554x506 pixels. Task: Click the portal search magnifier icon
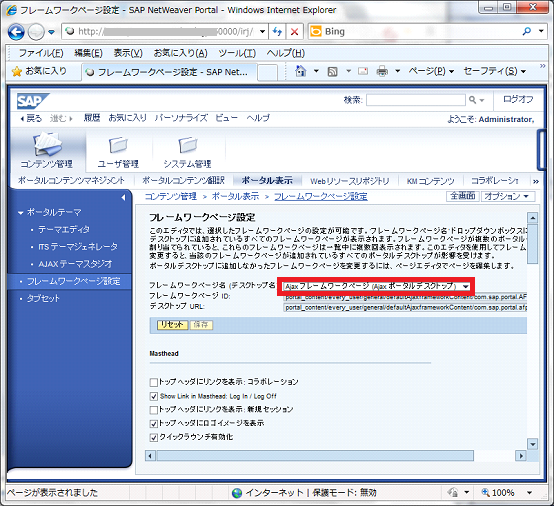coord(472,100)
